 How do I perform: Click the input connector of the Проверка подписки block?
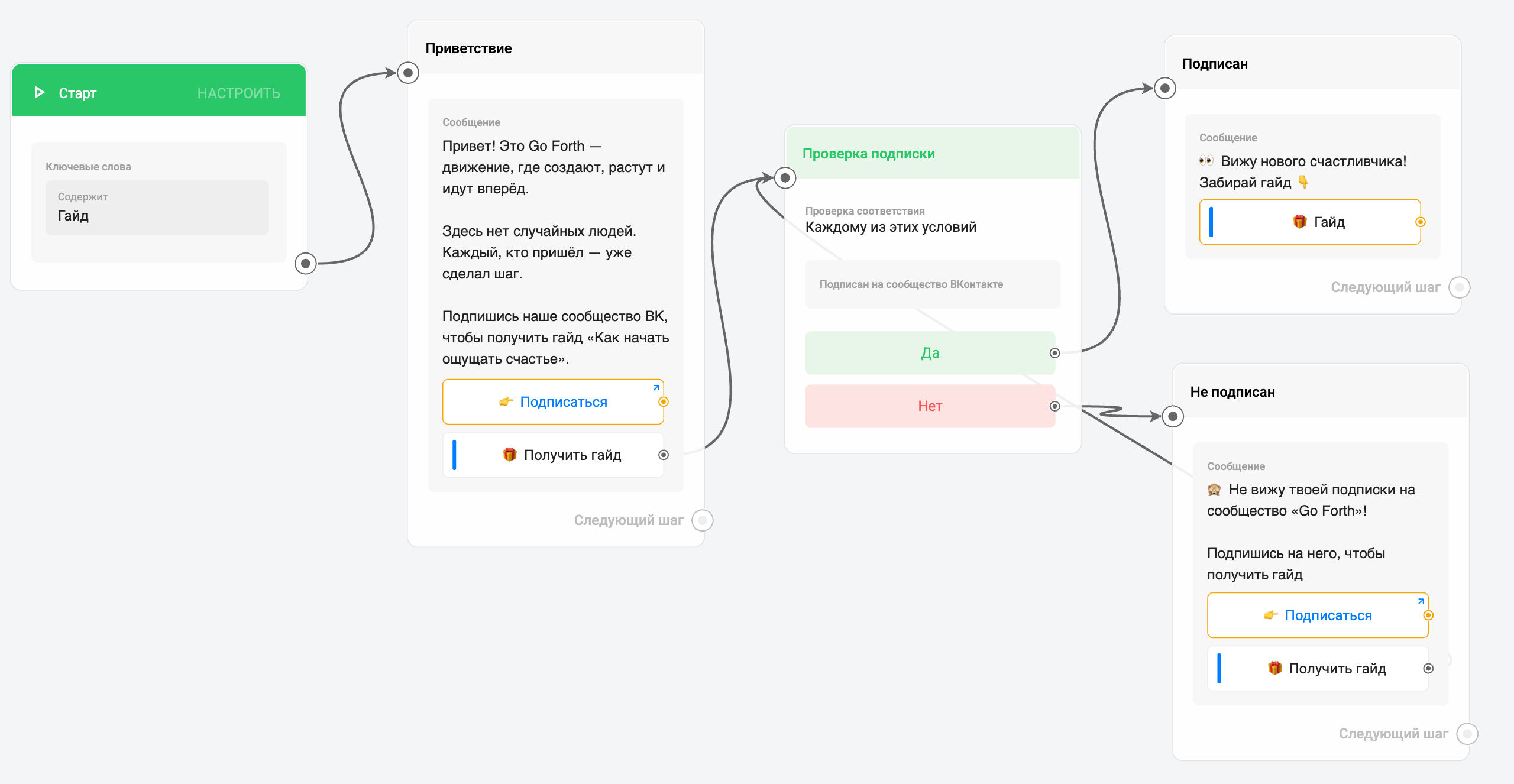785,177
